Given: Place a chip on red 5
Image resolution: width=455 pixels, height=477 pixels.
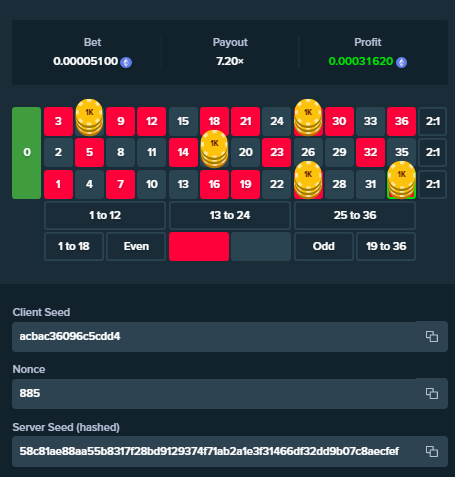Looking at the screenshot, I should (89, 152).
